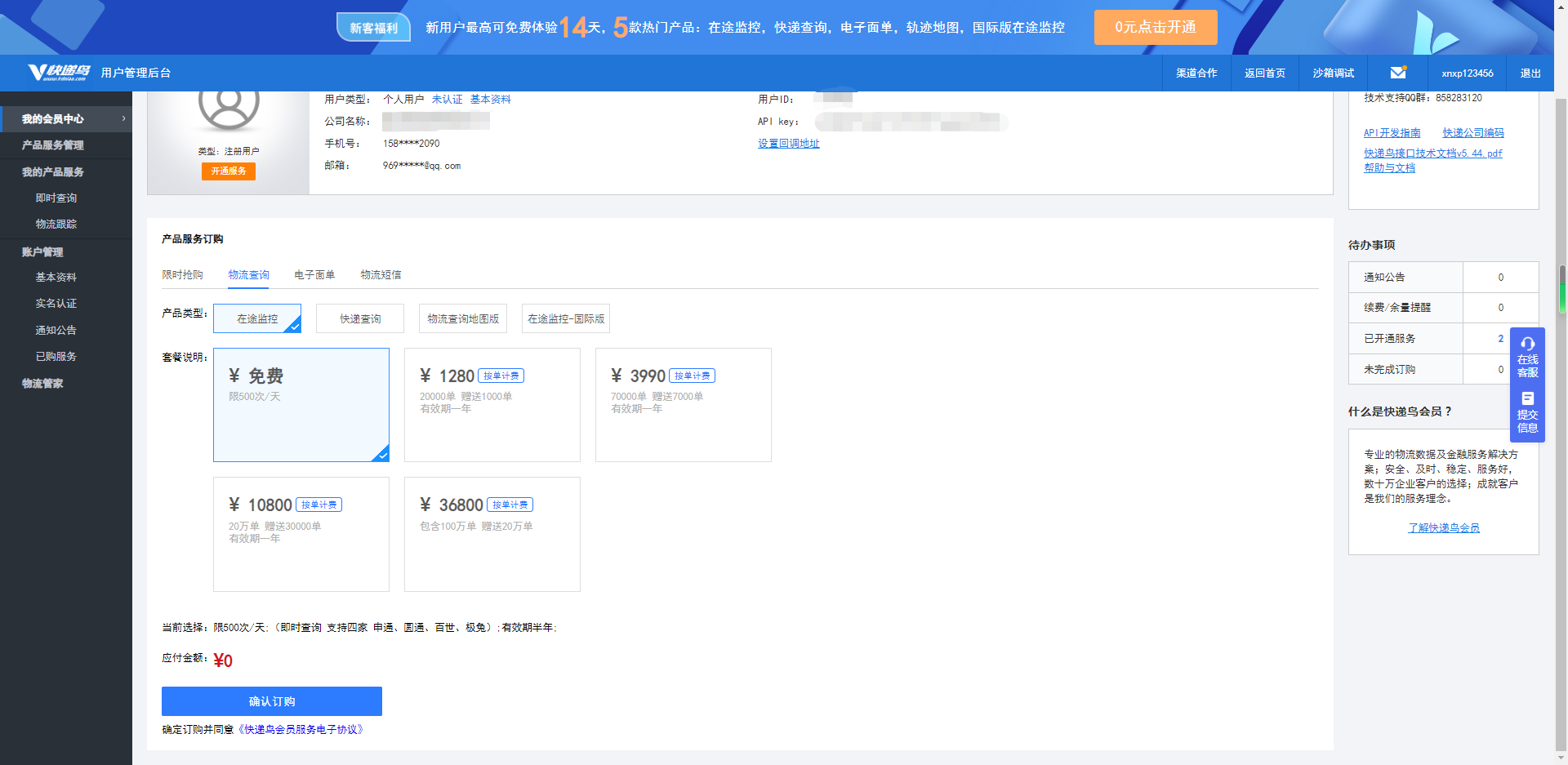Select product type 物流查询地图版

(x=463, y=318)
